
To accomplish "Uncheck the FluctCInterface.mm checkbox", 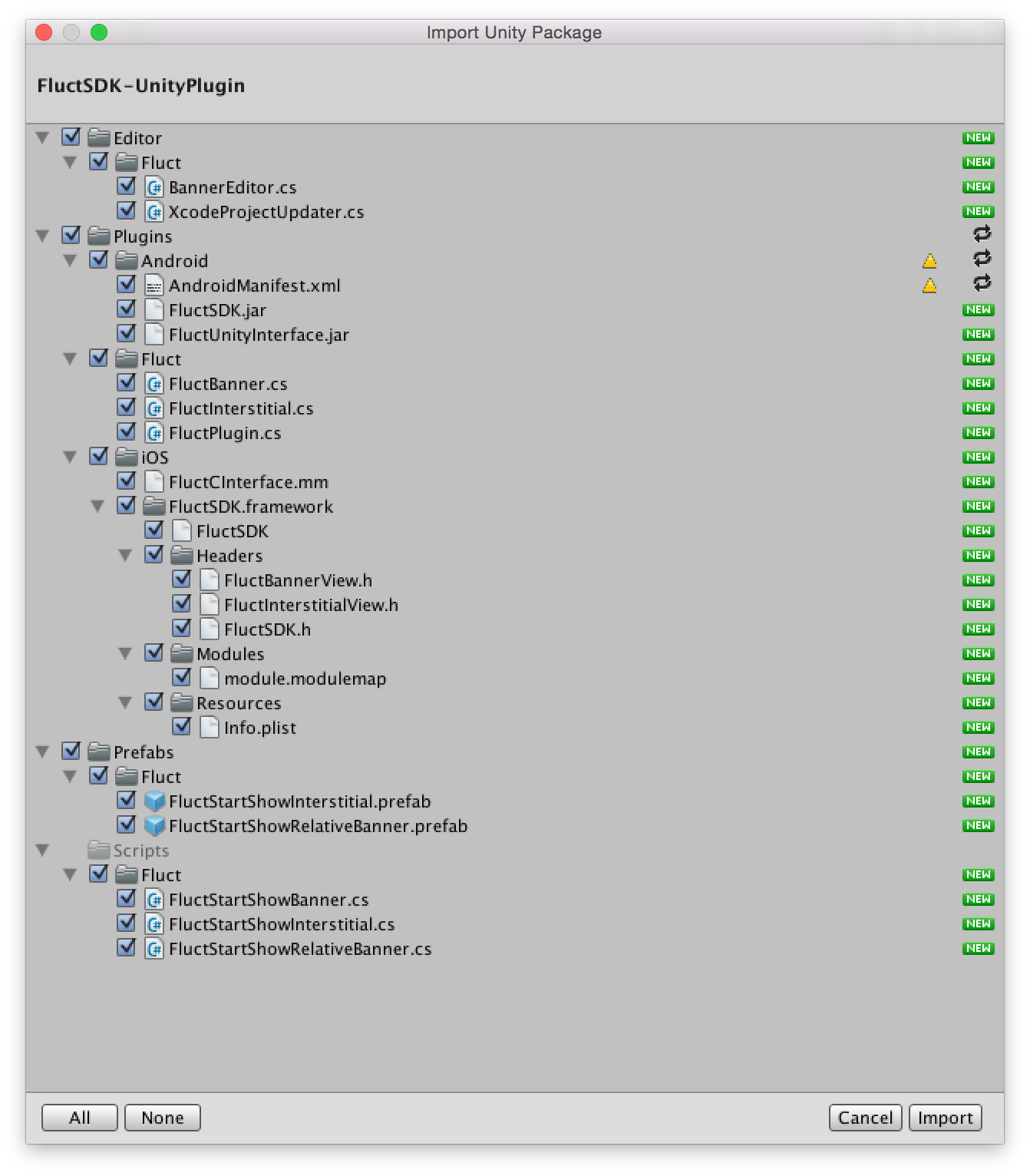I will (x=127, y=481).
